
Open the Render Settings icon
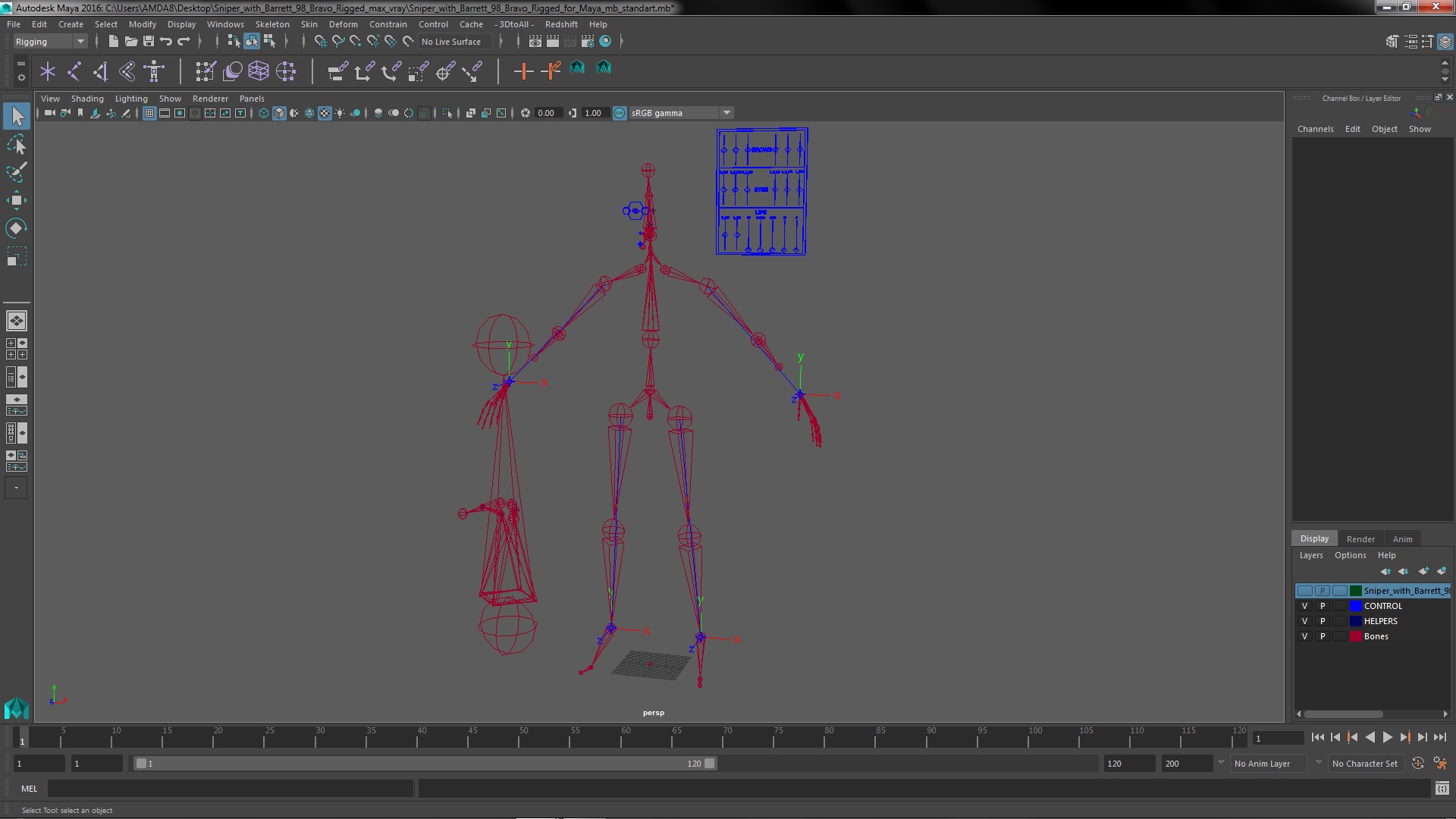[x=588, y=42]
